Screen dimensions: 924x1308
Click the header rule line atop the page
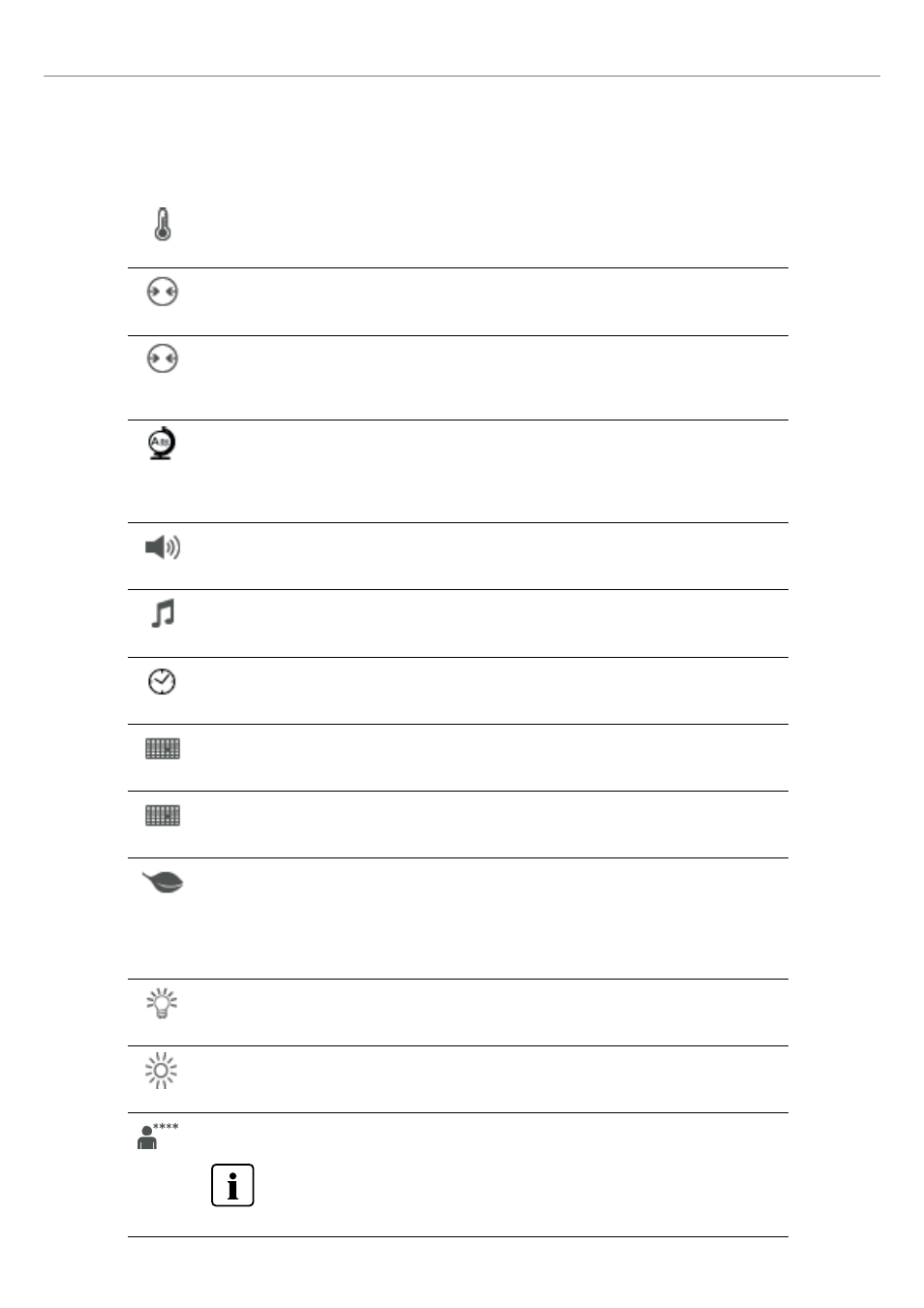pyautogui.click(x=462, y=76)
